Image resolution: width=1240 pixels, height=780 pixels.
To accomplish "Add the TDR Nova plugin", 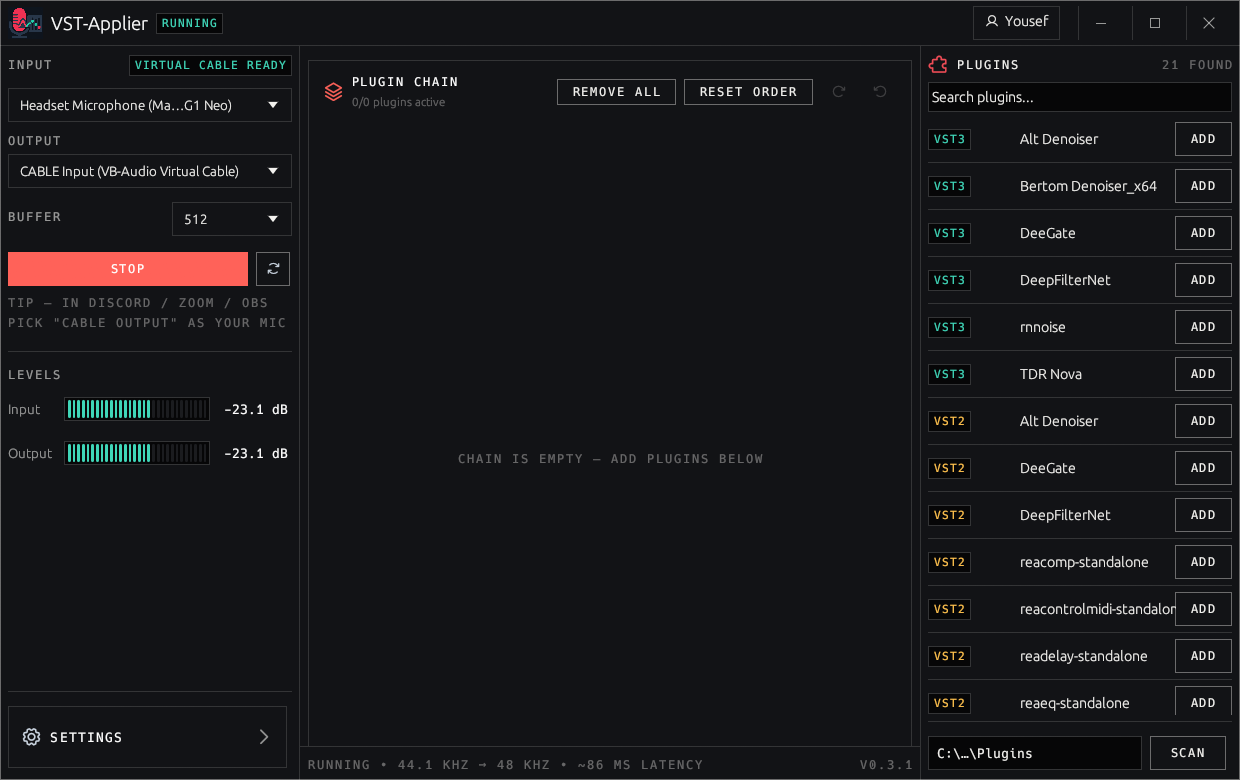I will tap(1203, 374).
